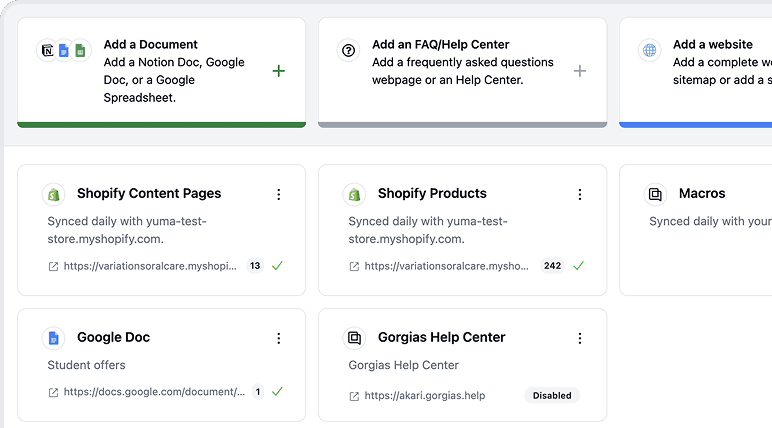Select the Add a Document card title

coord(151,44)
